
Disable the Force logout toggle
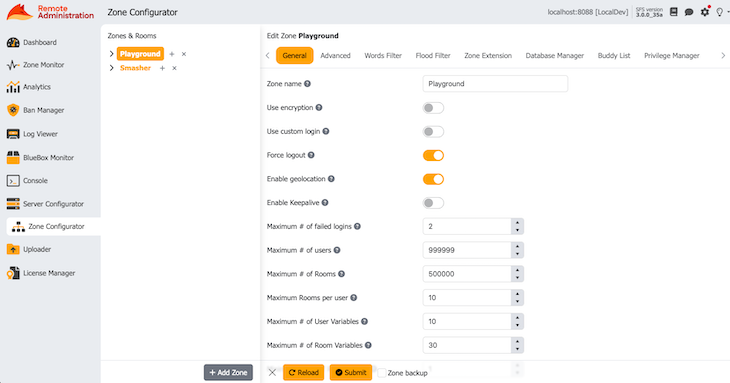coord(433,155)
